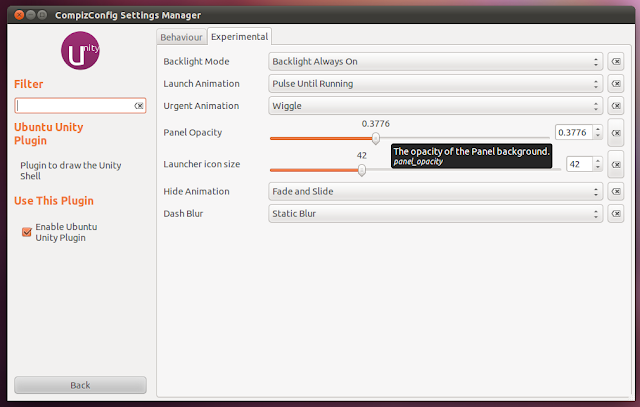Clear the Filter search field
This screenshot has width=640, height=407.
click(139, 106)
